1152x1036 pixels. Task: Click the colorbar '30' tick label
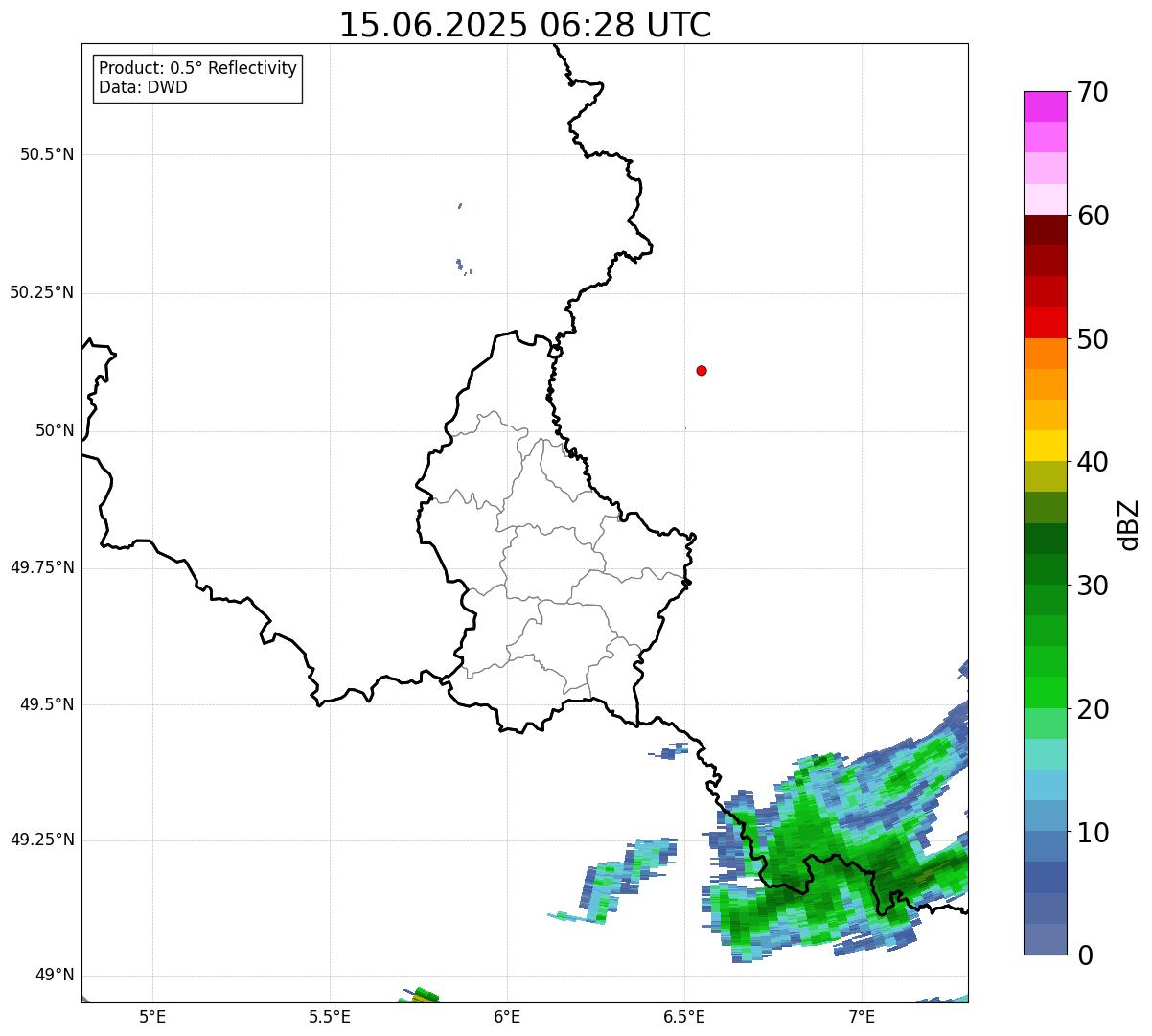(x=1093, y=586)
